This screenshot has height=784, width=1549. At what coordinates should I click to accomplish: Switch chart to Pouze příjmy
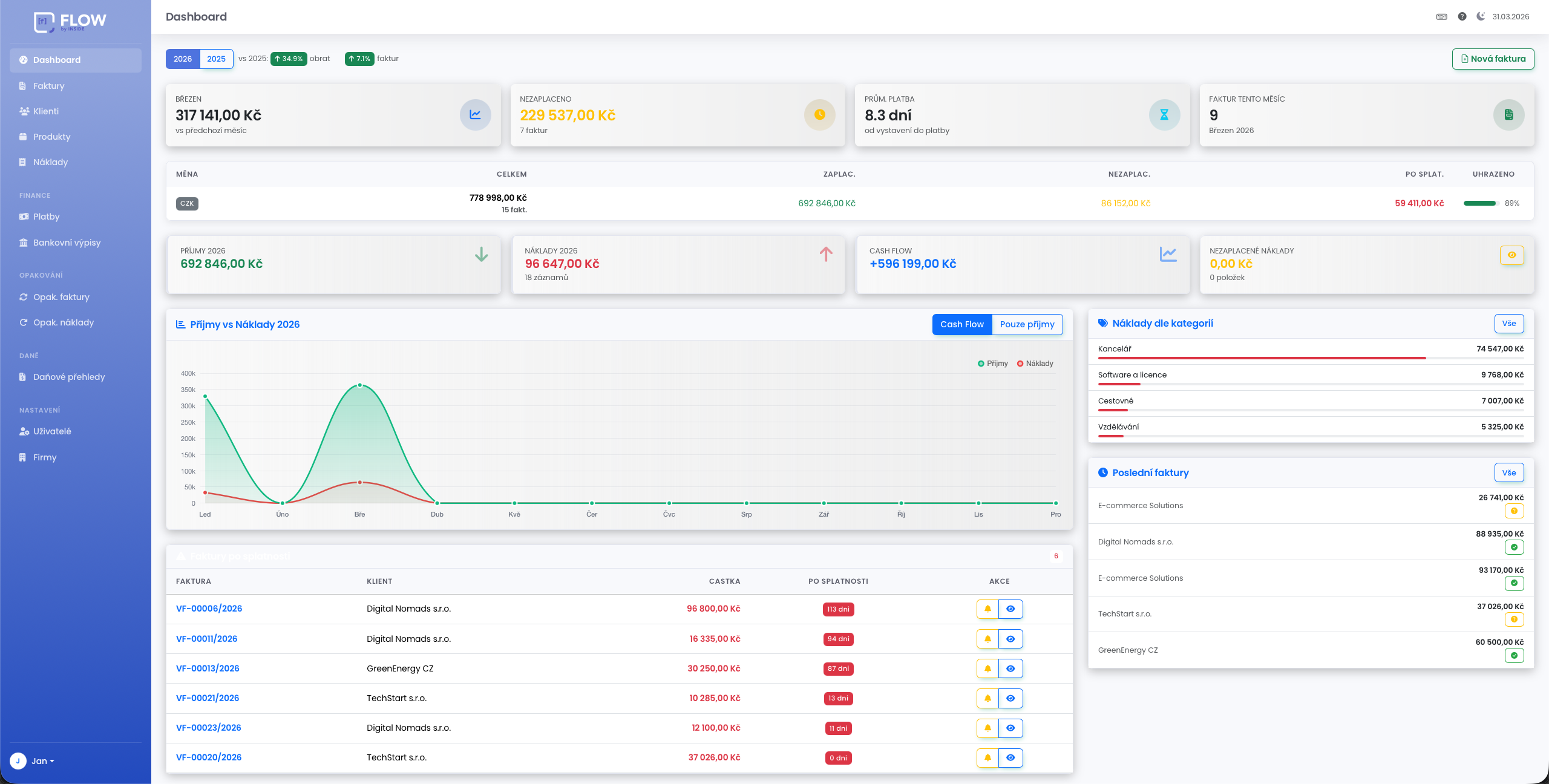[x=1027, y=324]
